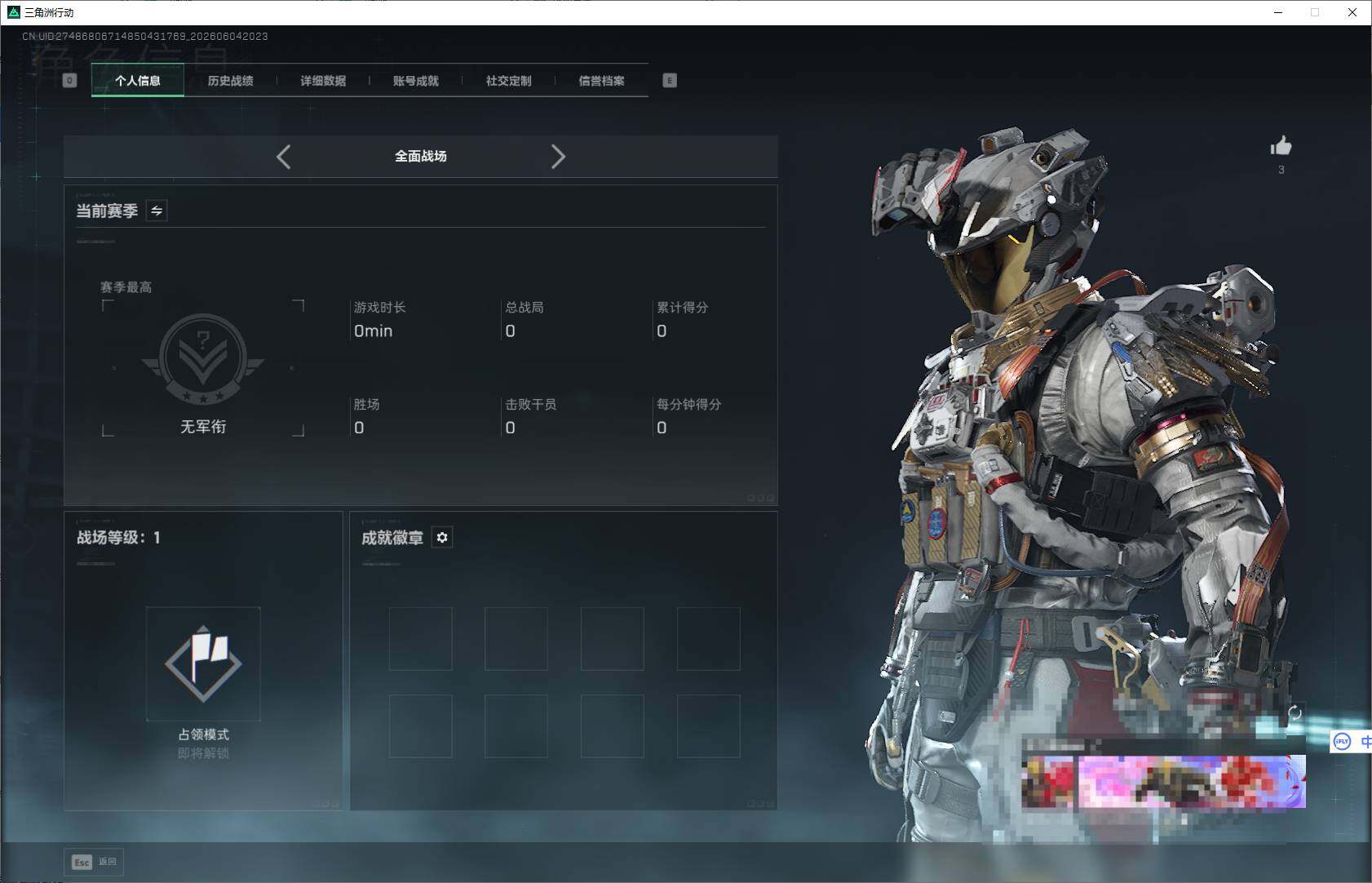
Task: Go to previous game mode with left chevron
Action: click(283, 157)
